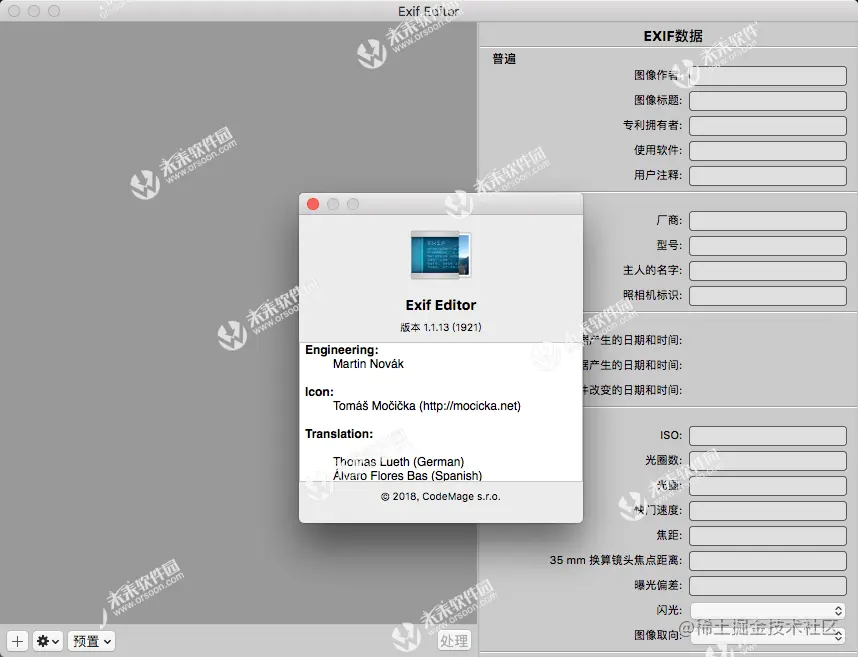
Task: Click into the ISO field
Action: pyautogui.click(x=768, y=436)
